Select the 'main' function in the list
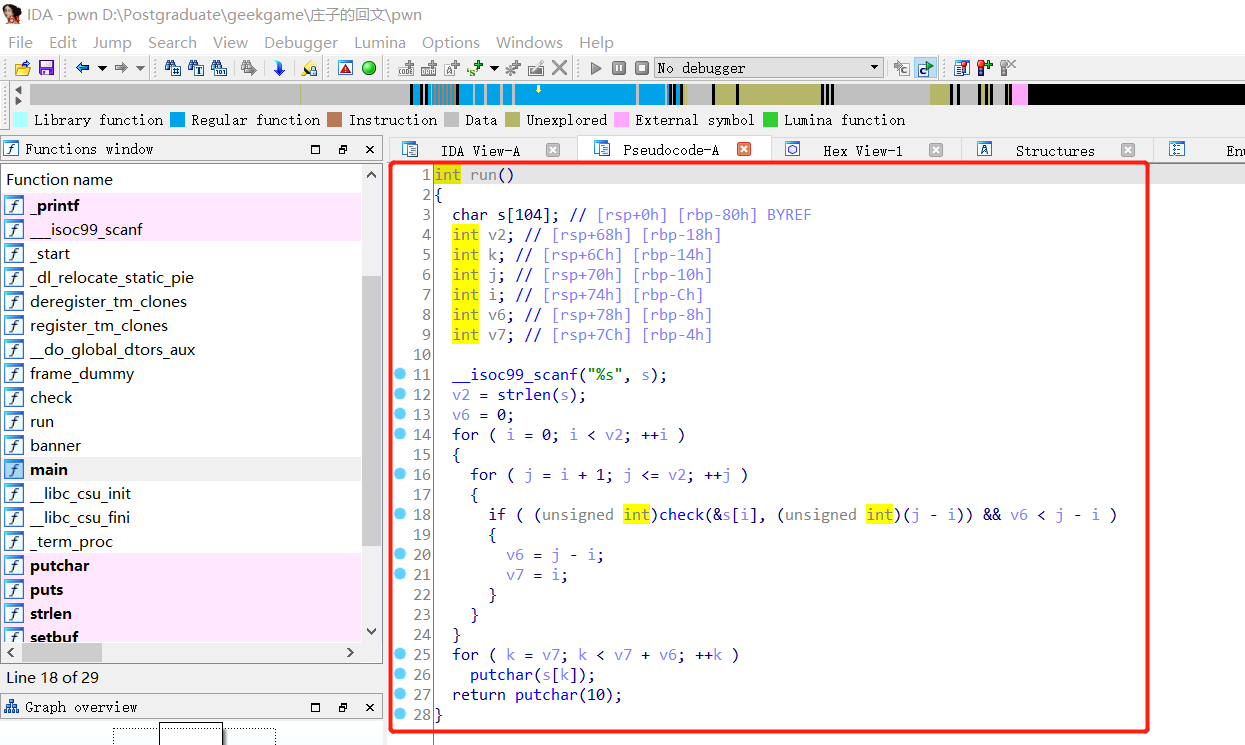The width and height of the screenshot is (1245, 745). pos(181,469)
